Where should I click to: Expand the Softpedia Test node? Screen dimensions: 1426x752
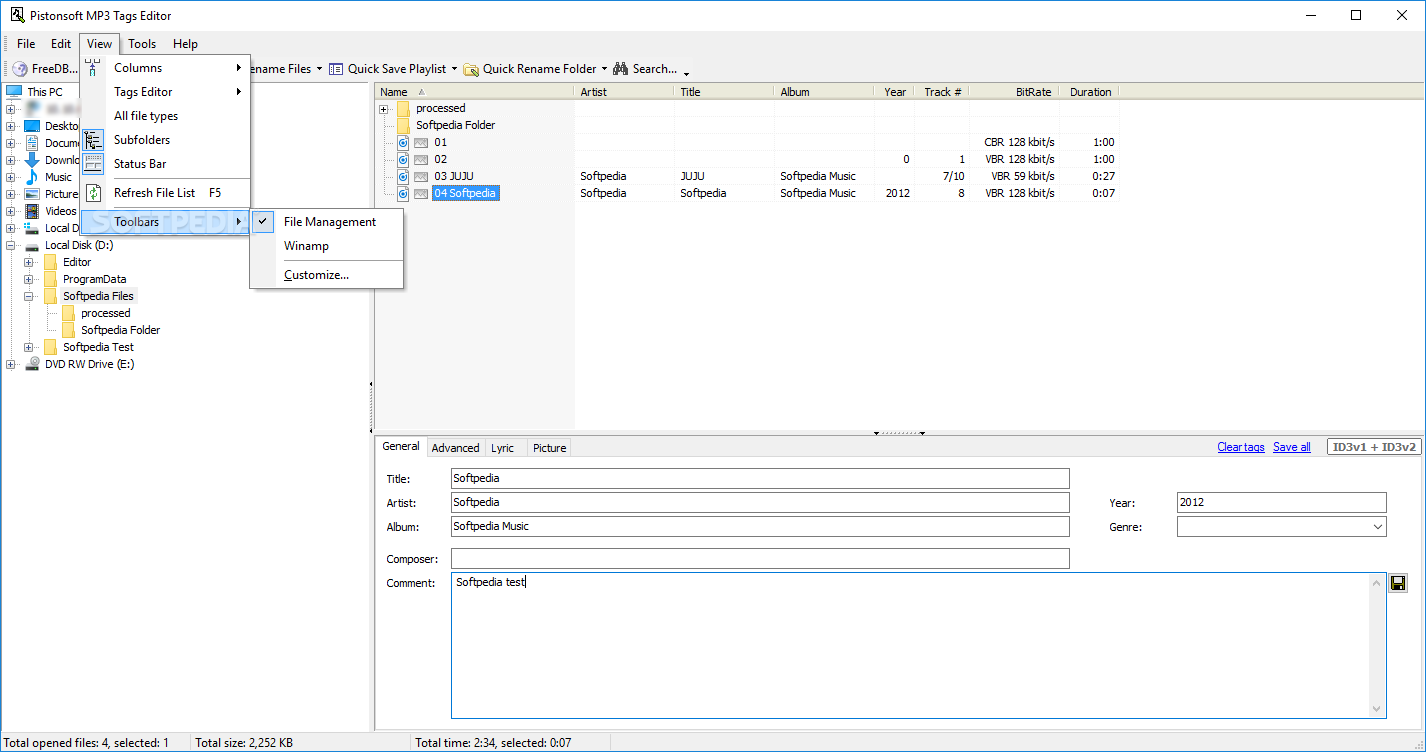[x=29, y=347]
